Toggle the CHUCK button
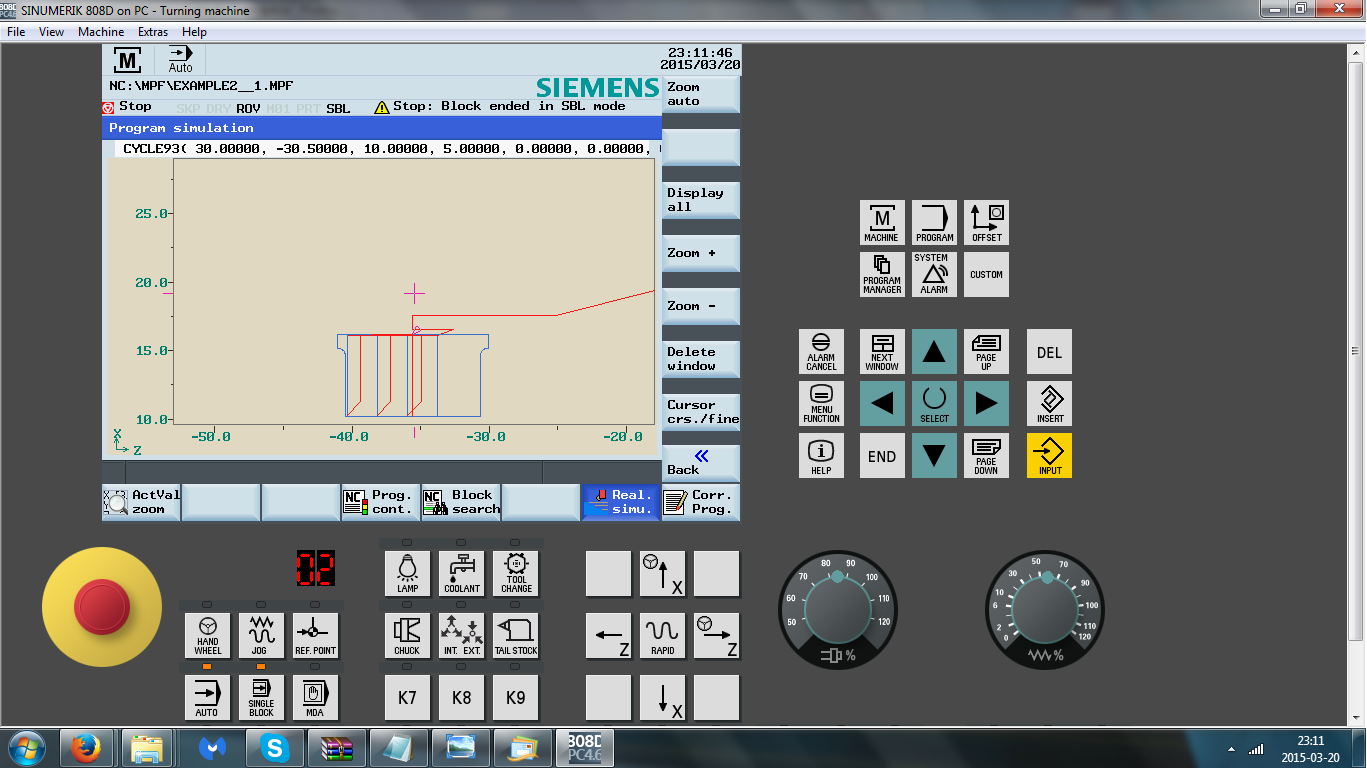The height and width of the screenshot is (768, 1367). 407,636
